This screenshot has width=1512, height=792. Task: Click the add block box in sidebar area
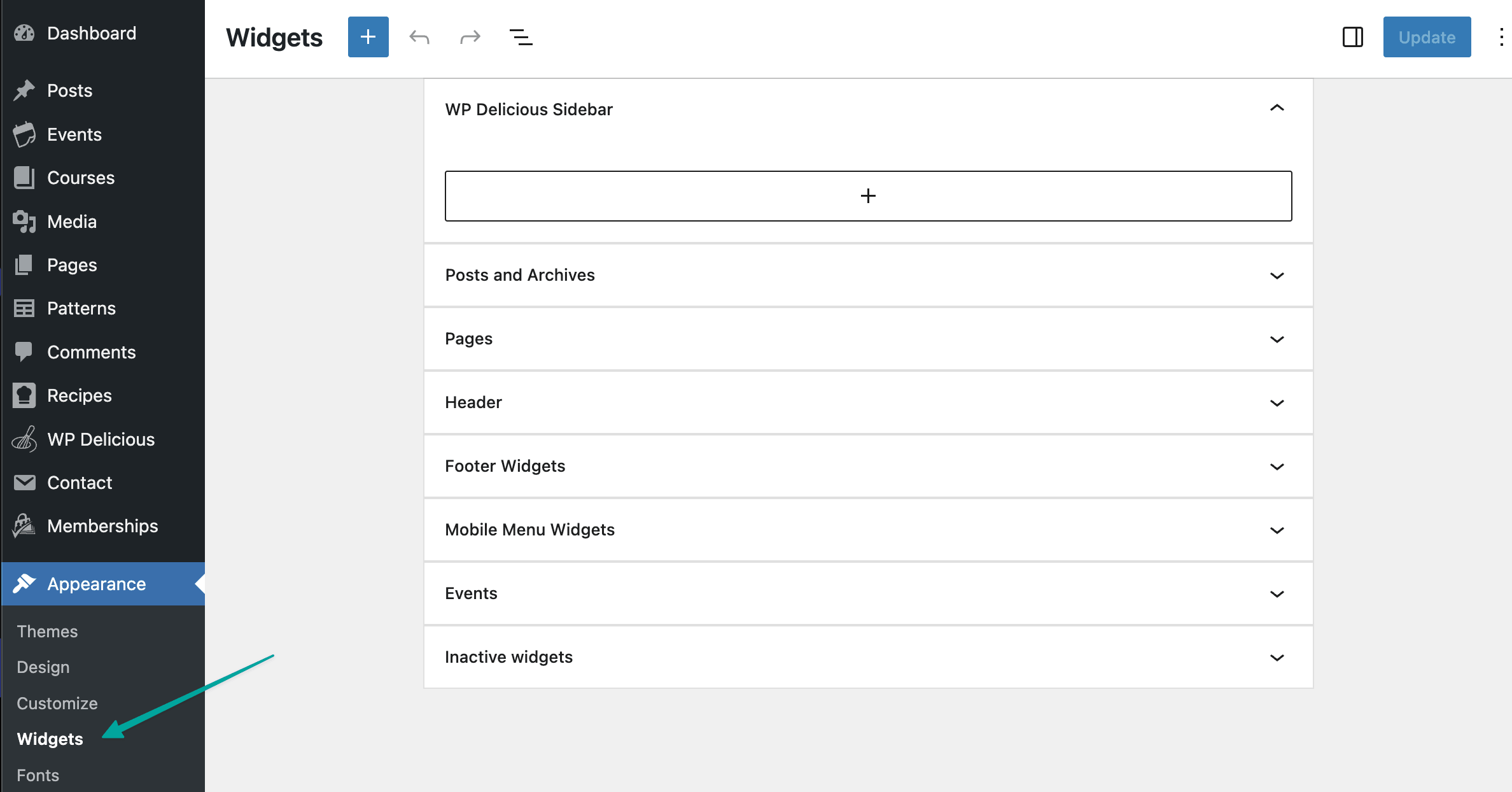click(868, 196)
